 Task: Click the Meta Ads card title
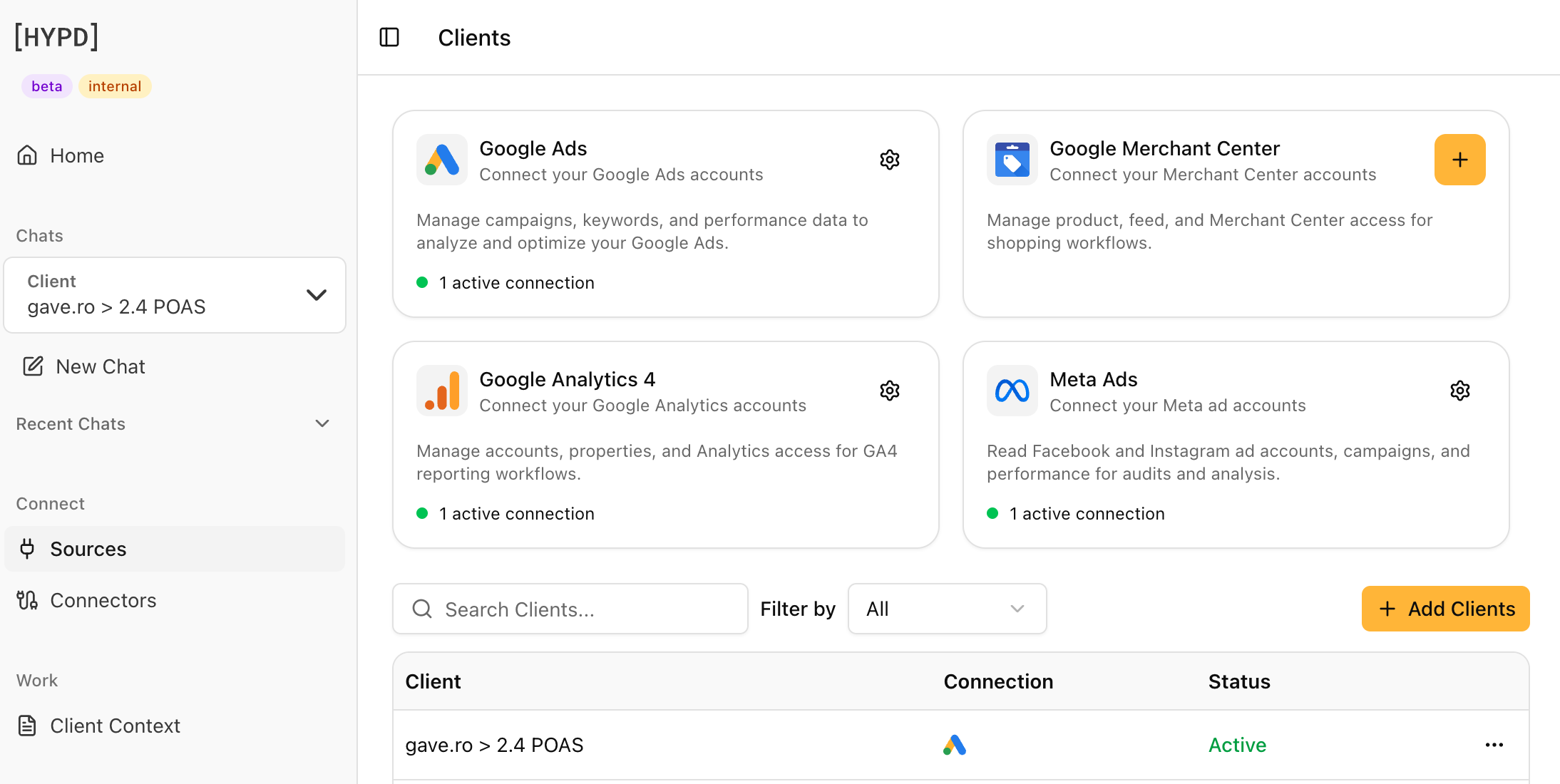pyautogui.click(x=1094, y=379)
